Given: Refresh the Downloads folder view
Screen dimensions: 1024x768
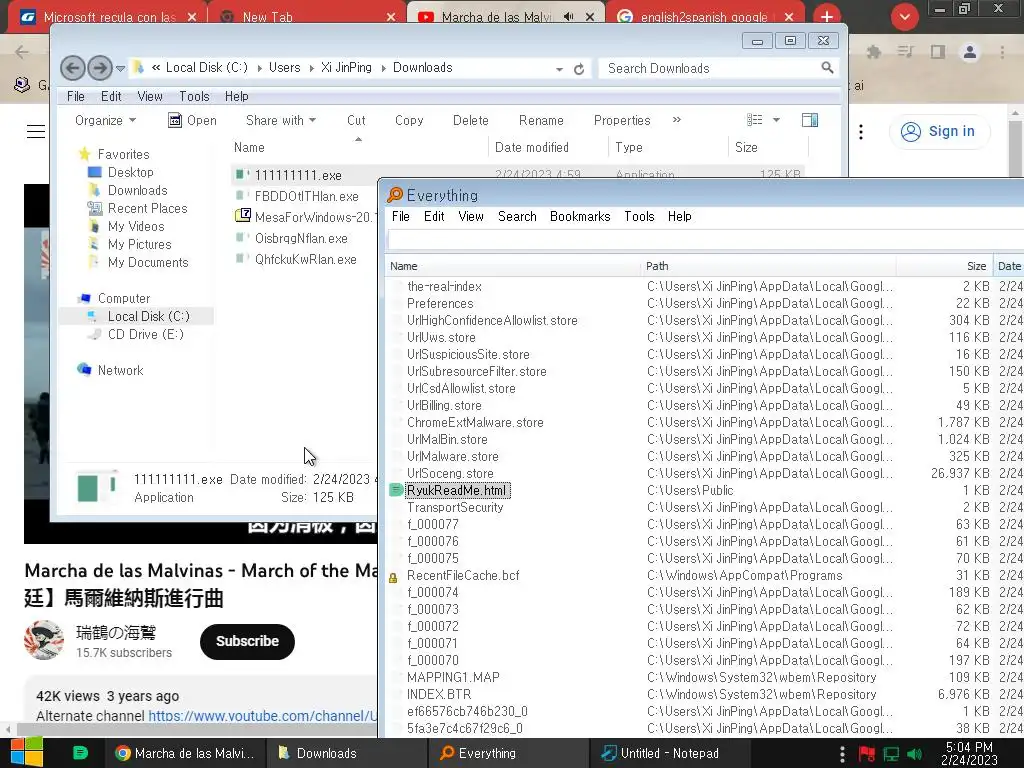Looking at the screenshot, I should [579, 69].
